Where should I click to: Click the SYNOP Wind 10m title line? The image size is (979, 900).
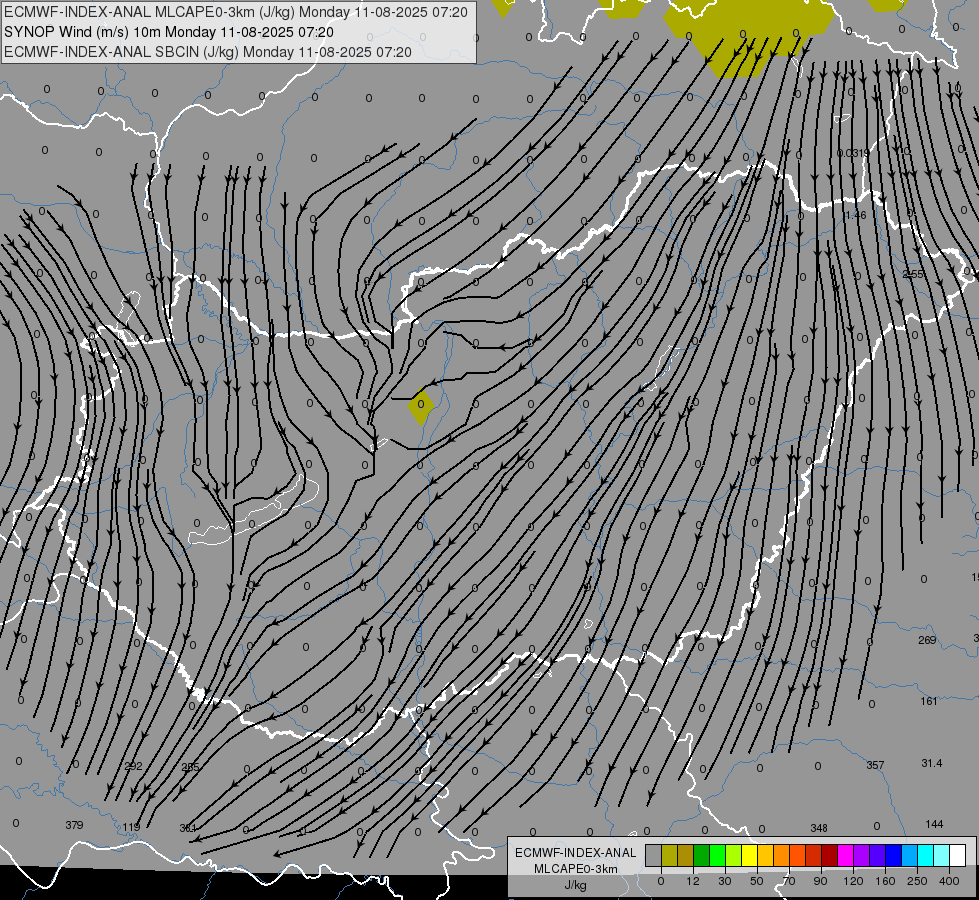[169, 32]
